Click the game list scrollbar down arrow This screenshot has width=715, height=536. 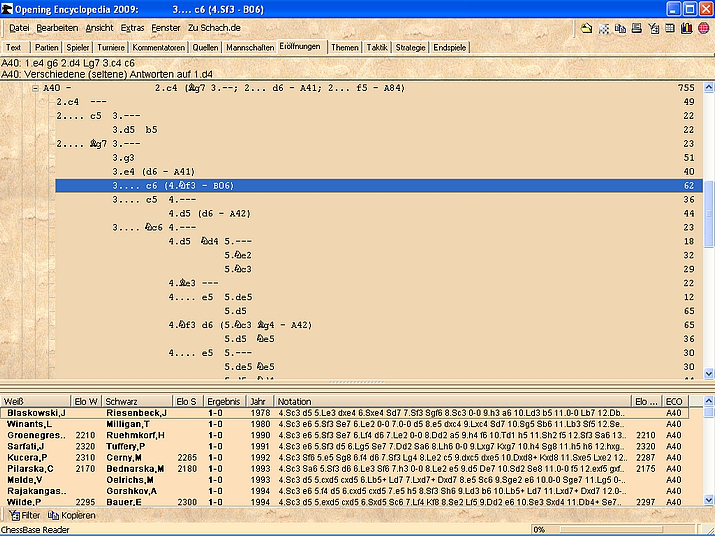pos(709,500)
